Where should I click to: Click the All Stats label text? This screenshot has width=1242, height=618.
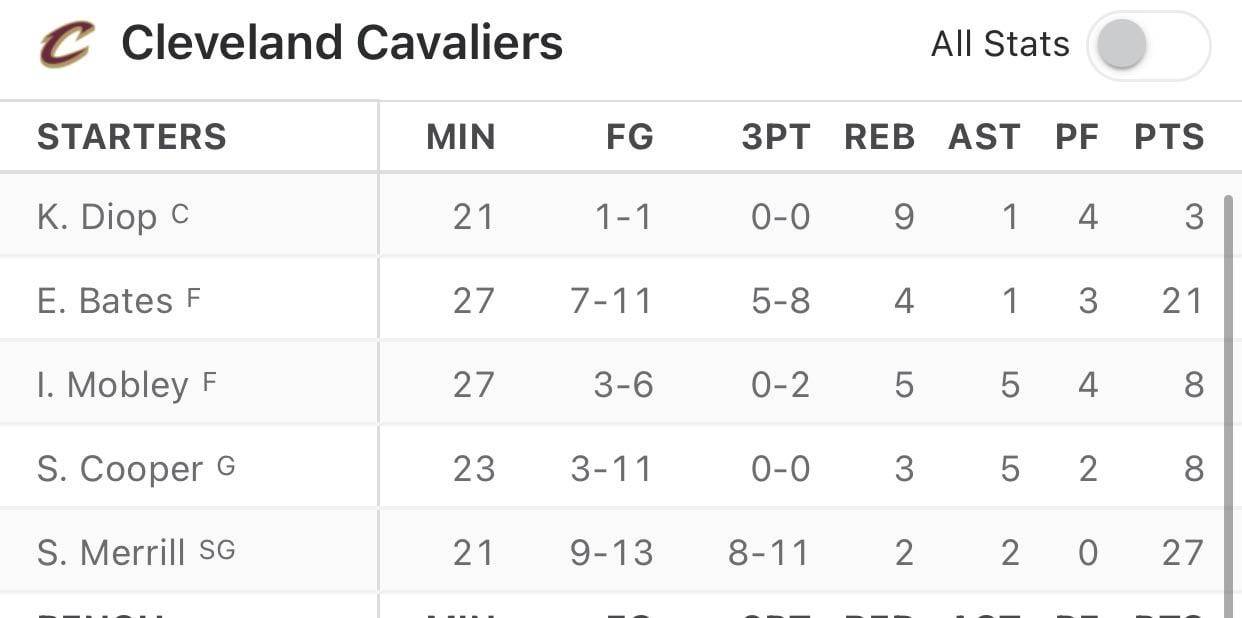click(x=1000, y=45)
